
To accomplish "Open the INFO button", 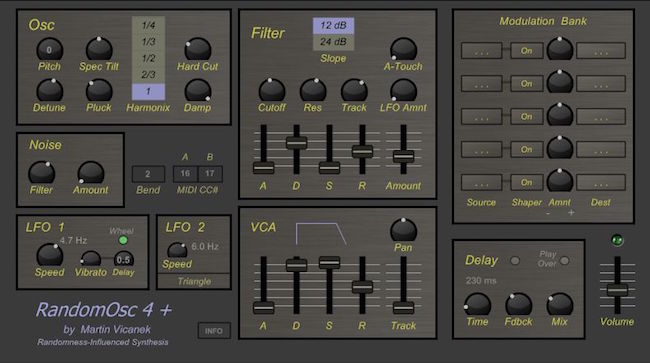I will [x=214, y=331].
